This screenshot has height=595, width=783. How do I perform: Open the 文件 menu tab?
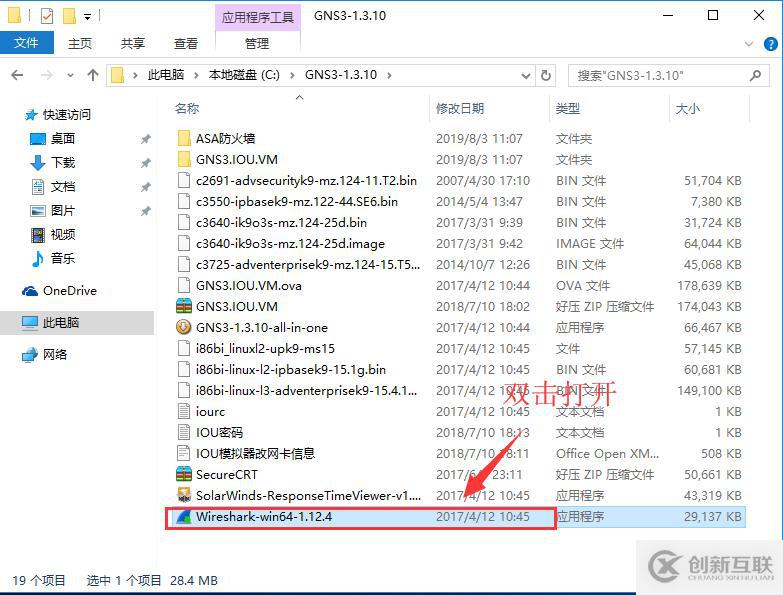point(26,43)
